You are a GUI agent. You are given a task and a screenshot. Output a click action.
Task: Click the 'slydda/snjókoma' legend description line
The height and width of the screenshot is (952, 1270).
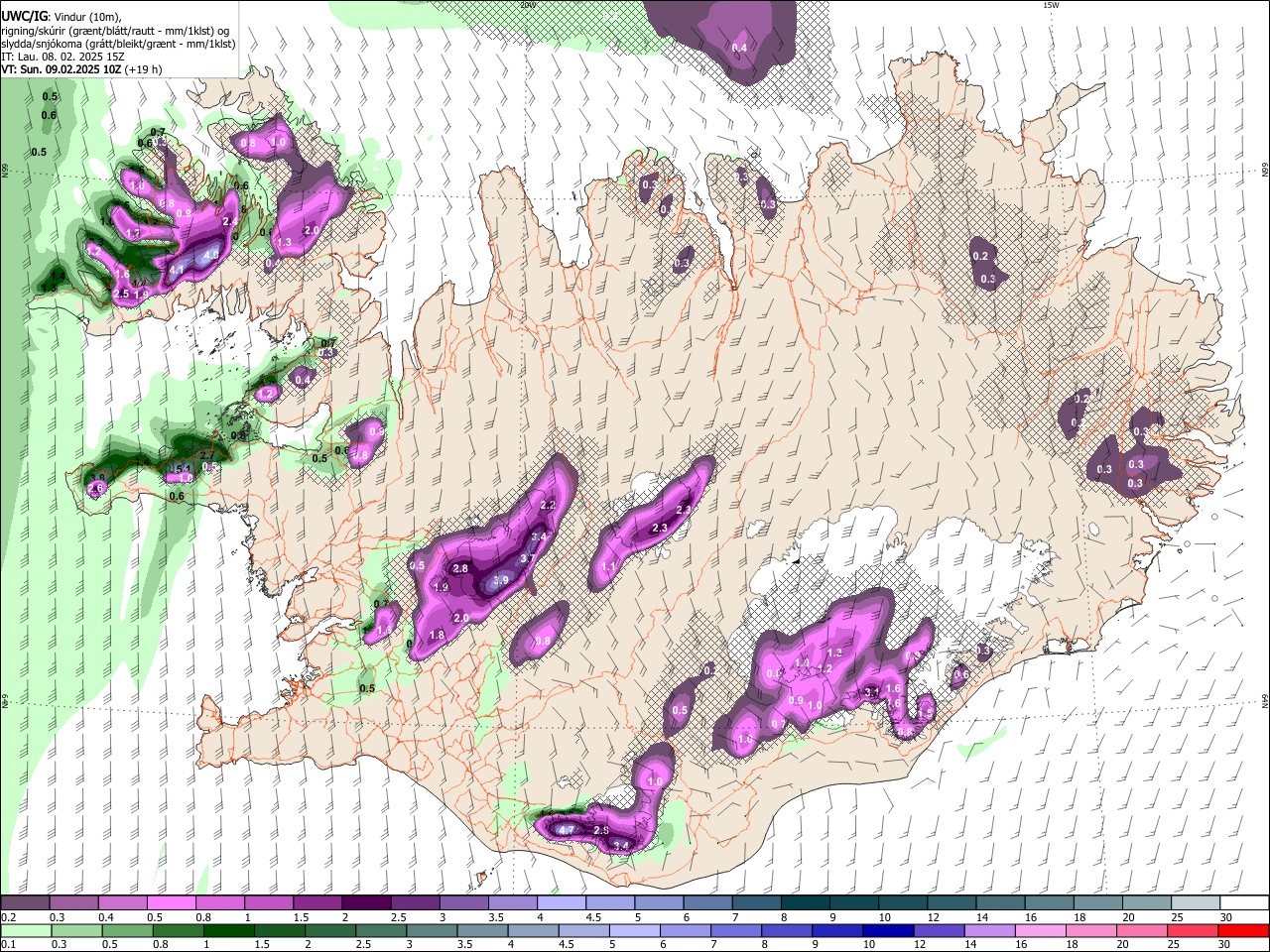118,44
